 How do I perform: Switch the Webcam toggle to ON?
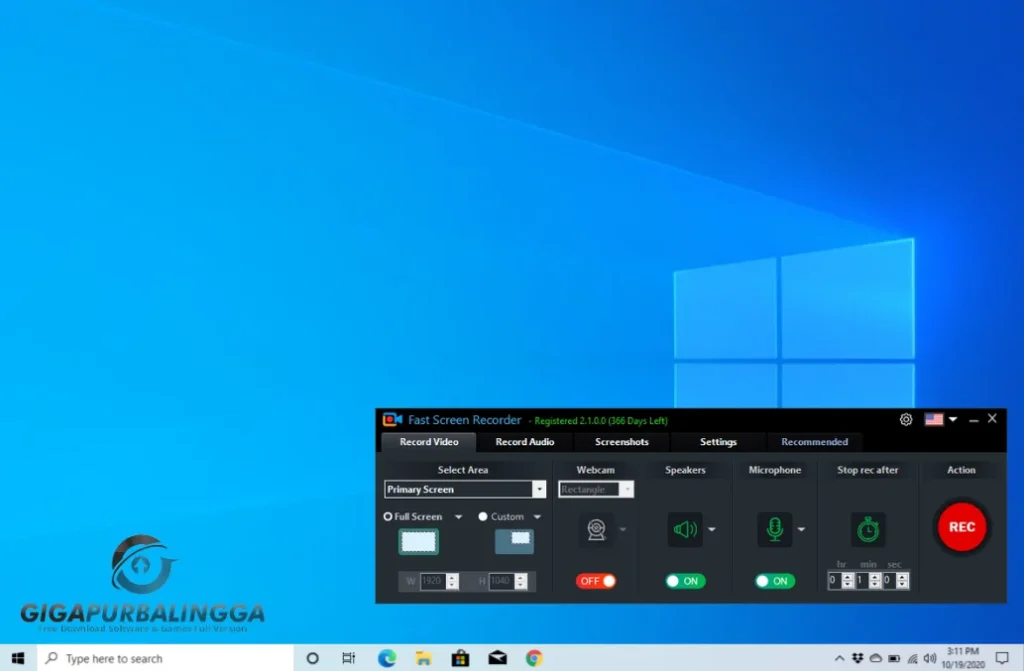(596, 580)
